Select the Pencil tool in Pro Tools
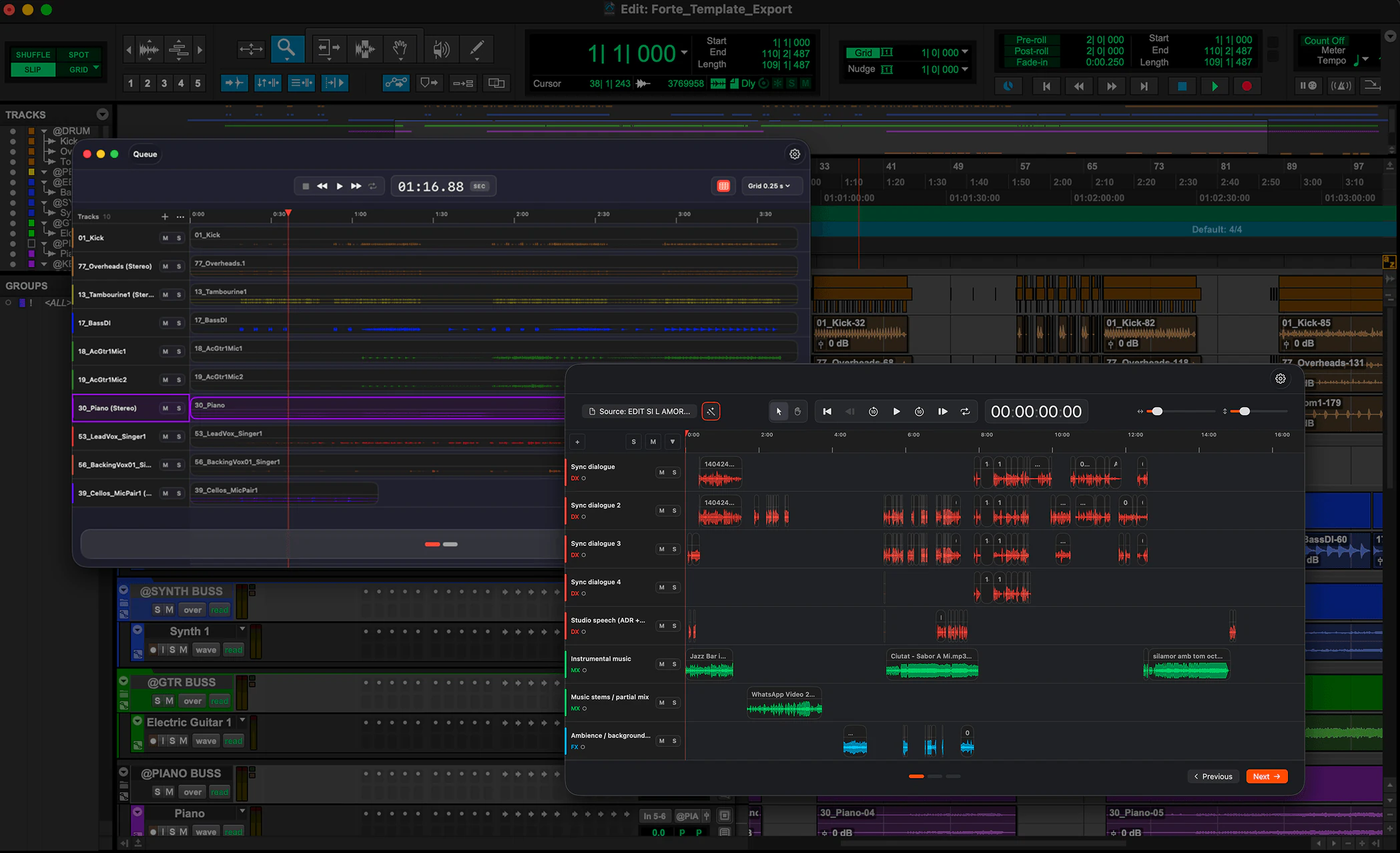This screenshot has height=853, width=1400. 476,49
